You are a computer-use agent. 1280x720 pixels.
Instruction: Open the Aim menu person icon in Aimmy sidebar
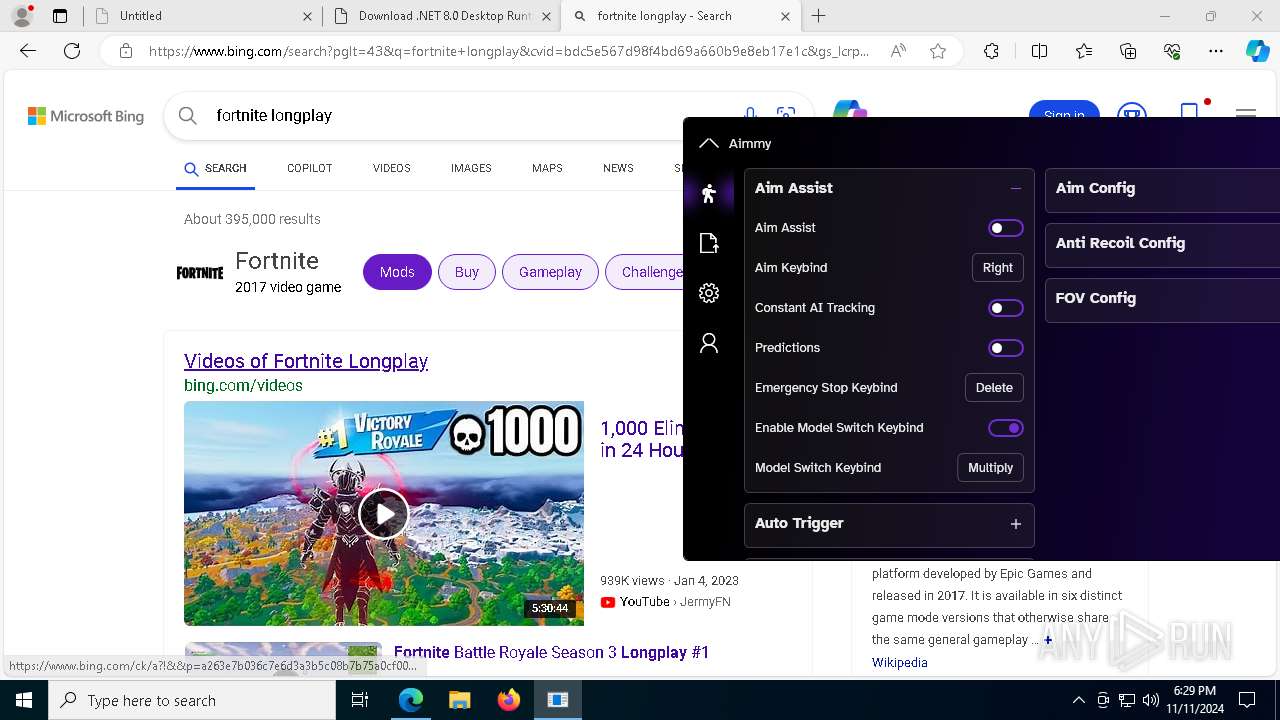tap(709, 193)
